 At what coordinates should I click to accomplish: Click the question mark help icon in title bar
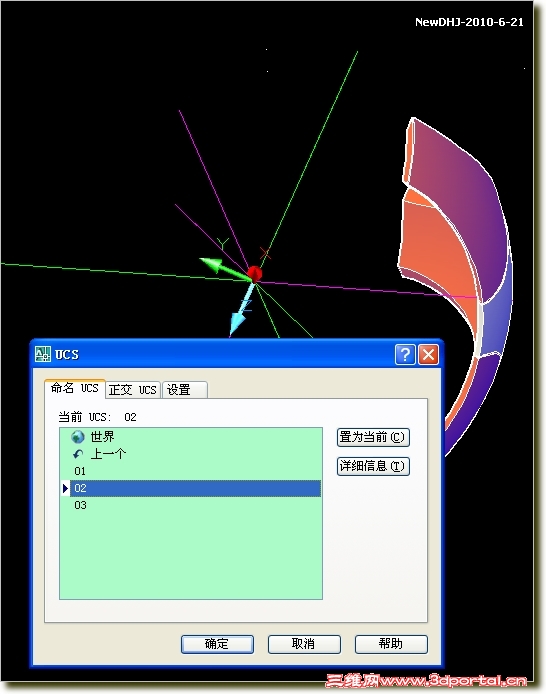pos(405,355)
